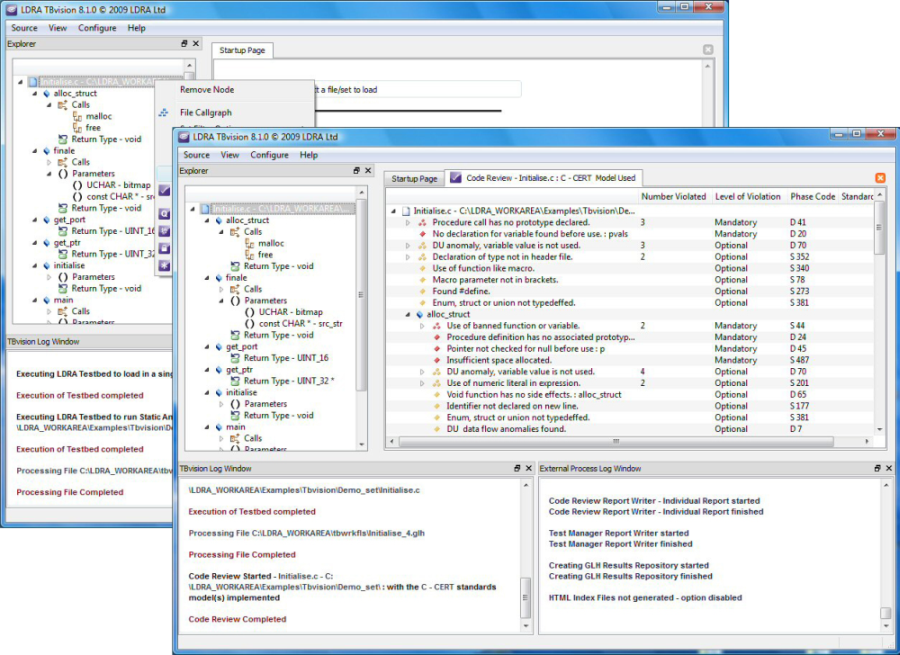
Task: Expand Calls under finale in front Explorer
Action: (x=221, y=289)
